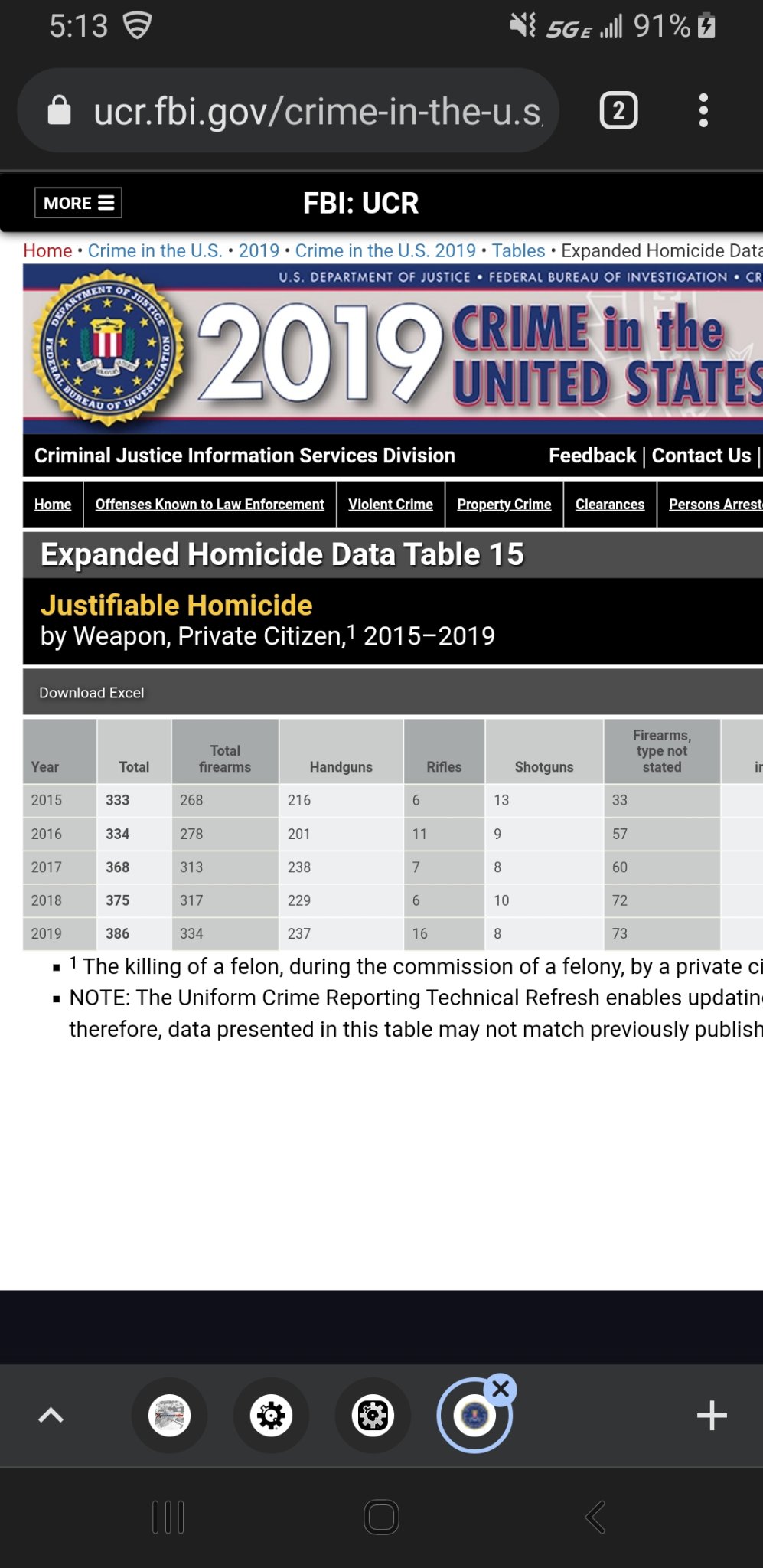Tap Firearms, type not stated header
The width and height of the screenshot is (763, 1568).
tap(662, 751)
